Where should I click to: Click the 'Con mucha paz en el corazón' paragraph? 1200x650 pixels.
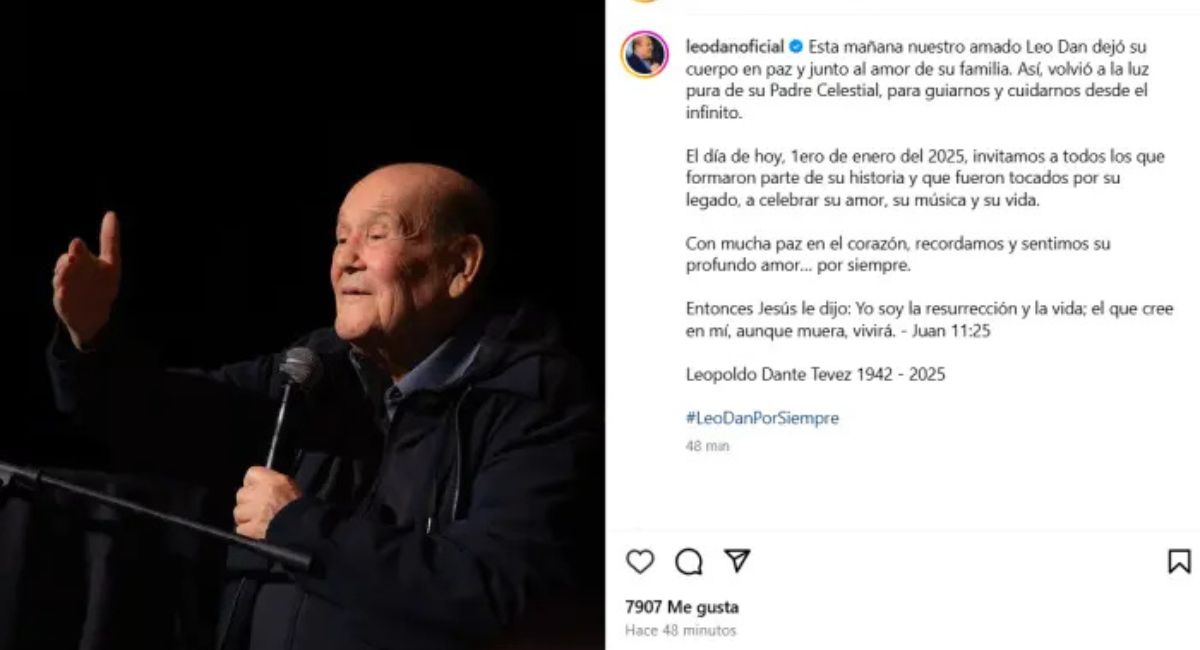[898, 254]
